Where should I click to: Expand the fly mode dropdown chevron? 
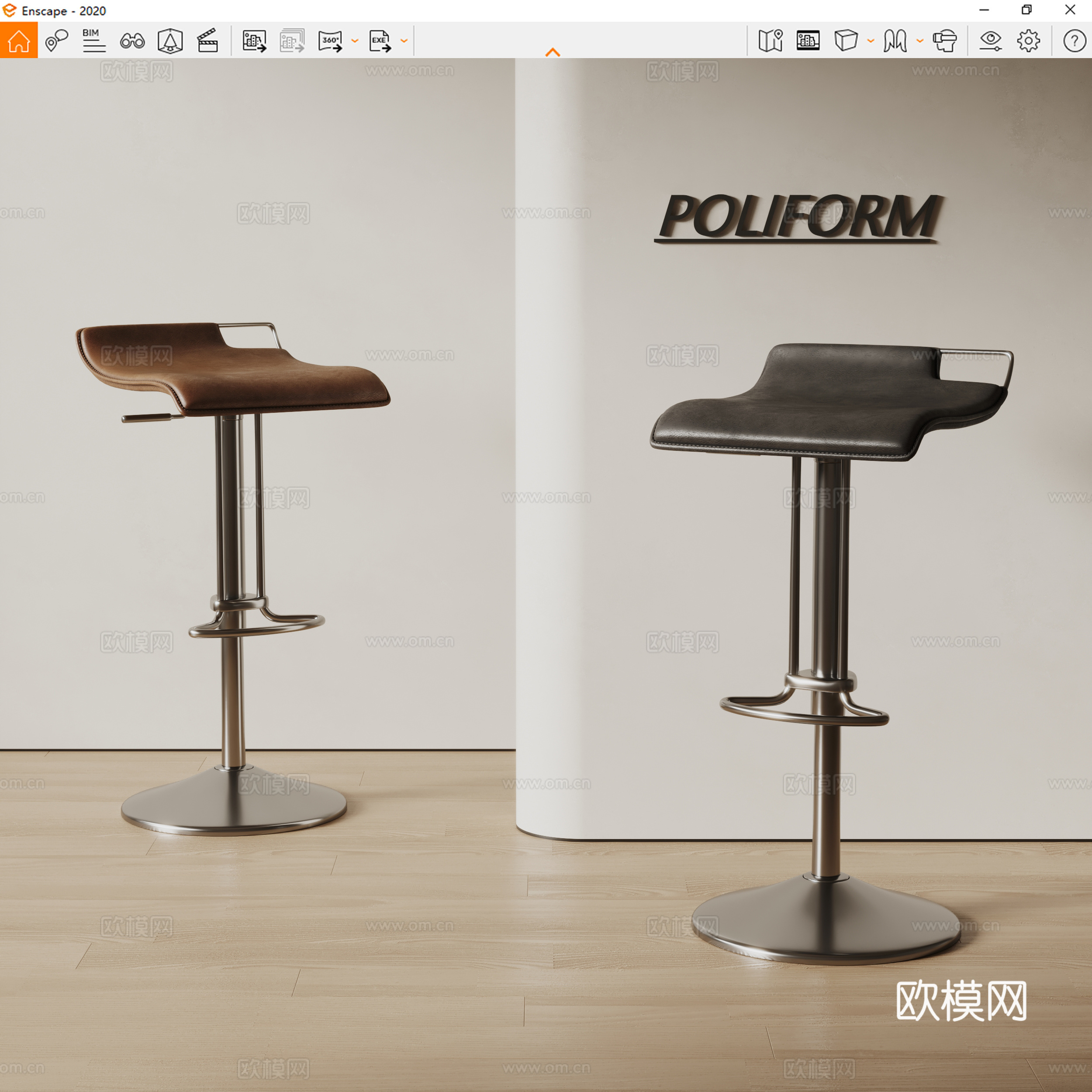click(919, 40)
